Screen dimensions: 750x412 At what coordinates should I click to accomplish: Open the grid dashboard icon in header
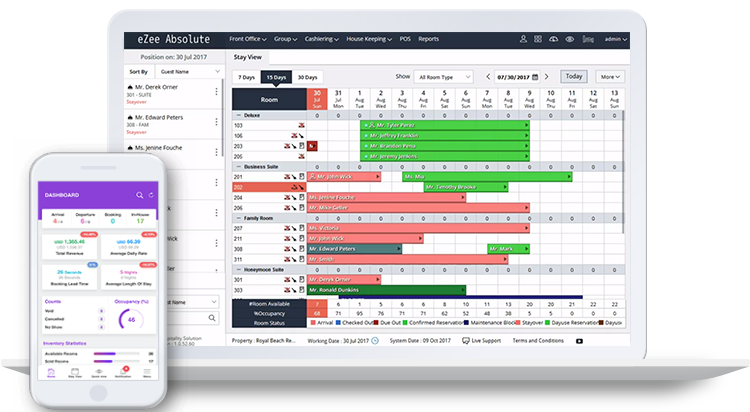pos(538,39)
